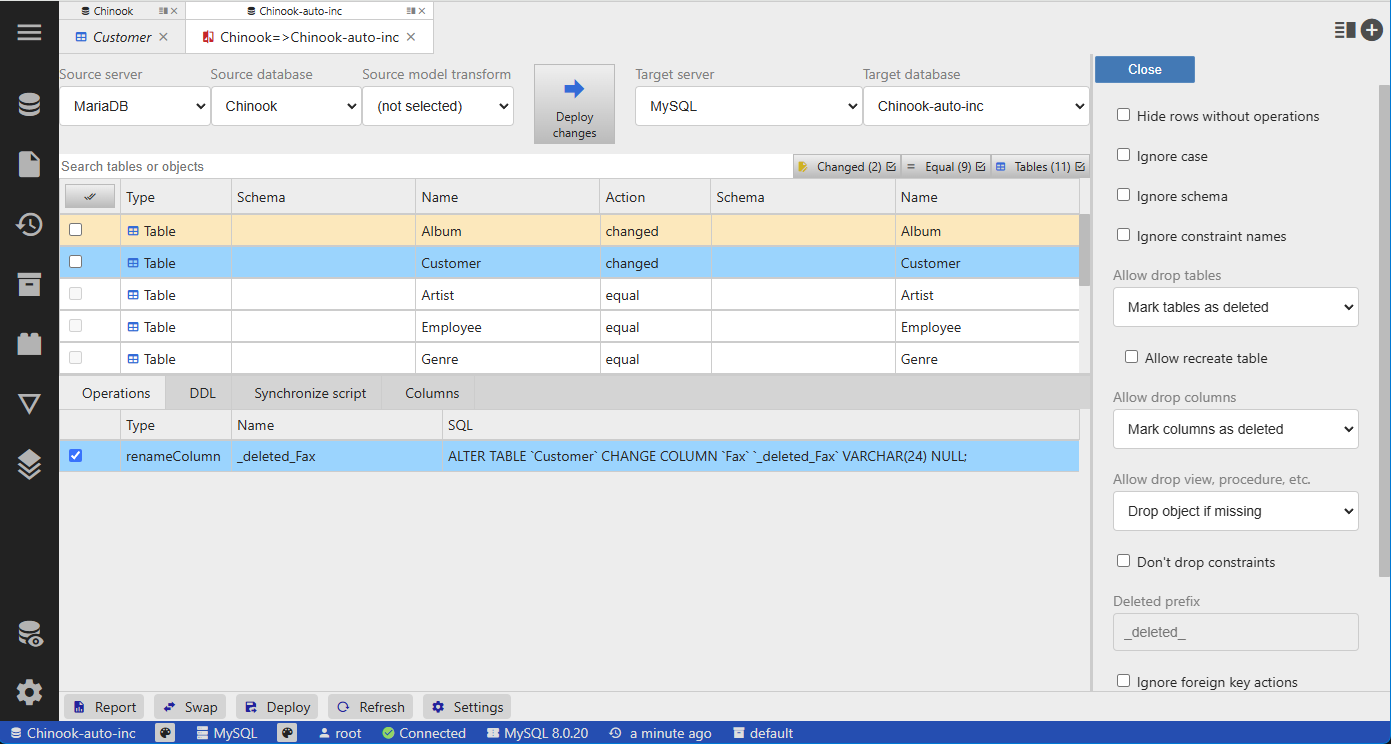Screen dimensions: 1391x744
Task: Click the plus add icon at top right
Action: pyautogui.click(x=1371, y=30)
